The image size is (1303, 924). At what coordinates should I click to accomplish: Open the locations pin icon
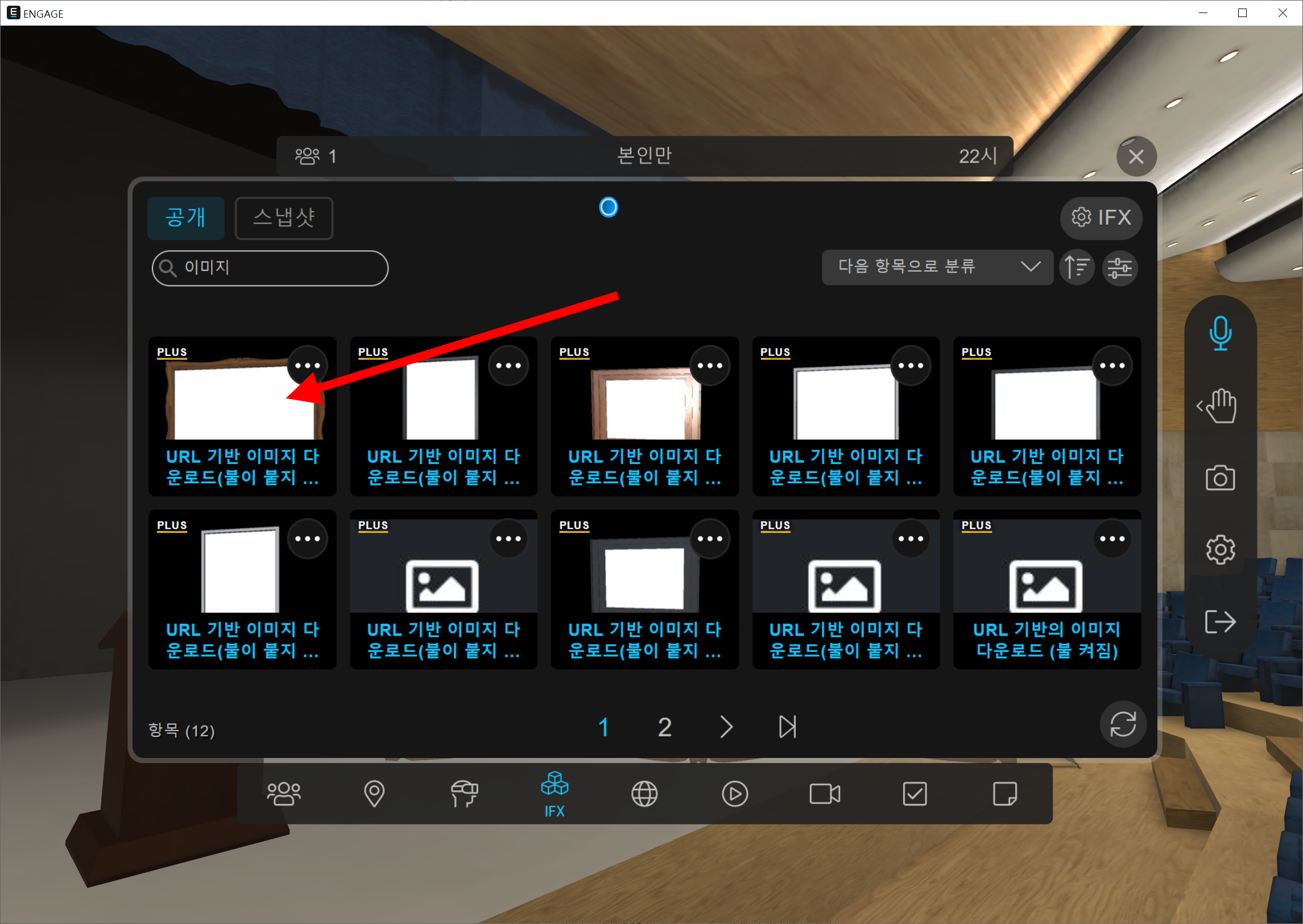pyautogui.click(x=374, y=793)
